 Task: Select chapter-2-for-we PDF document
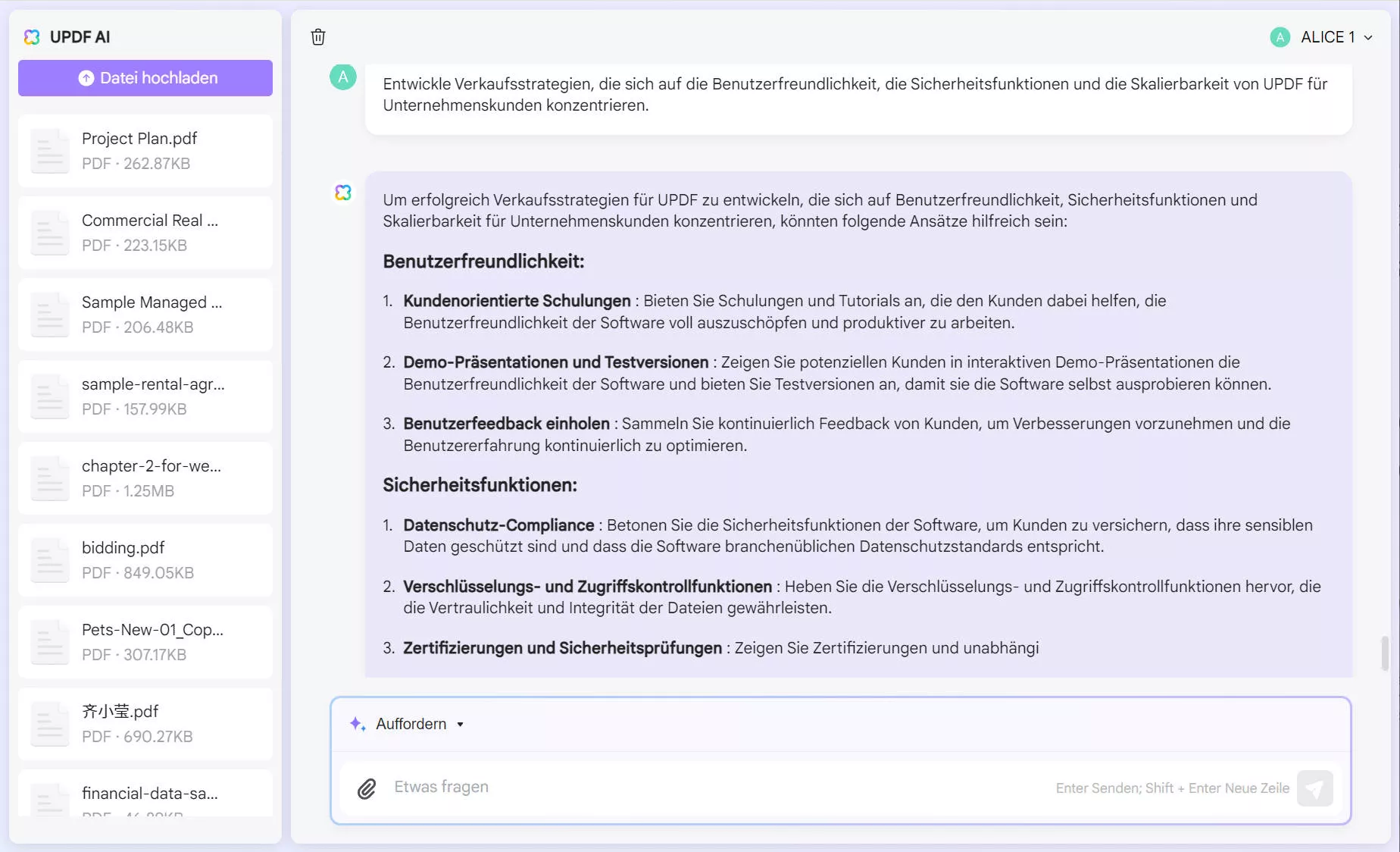144,478
